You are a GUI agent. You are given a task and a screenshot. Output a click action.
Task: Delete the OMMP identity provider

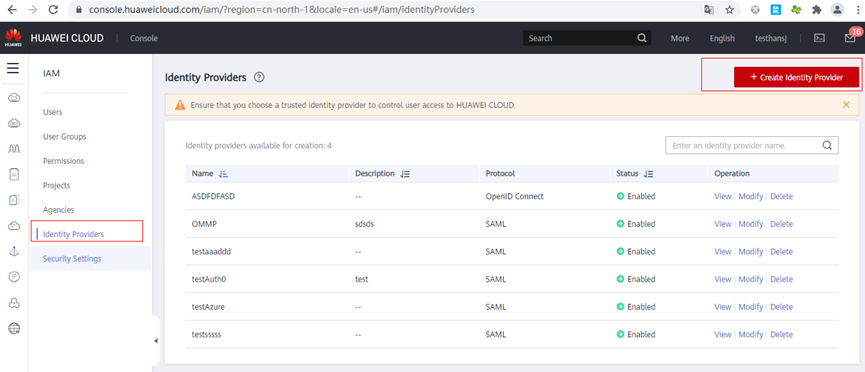[782, 224]
